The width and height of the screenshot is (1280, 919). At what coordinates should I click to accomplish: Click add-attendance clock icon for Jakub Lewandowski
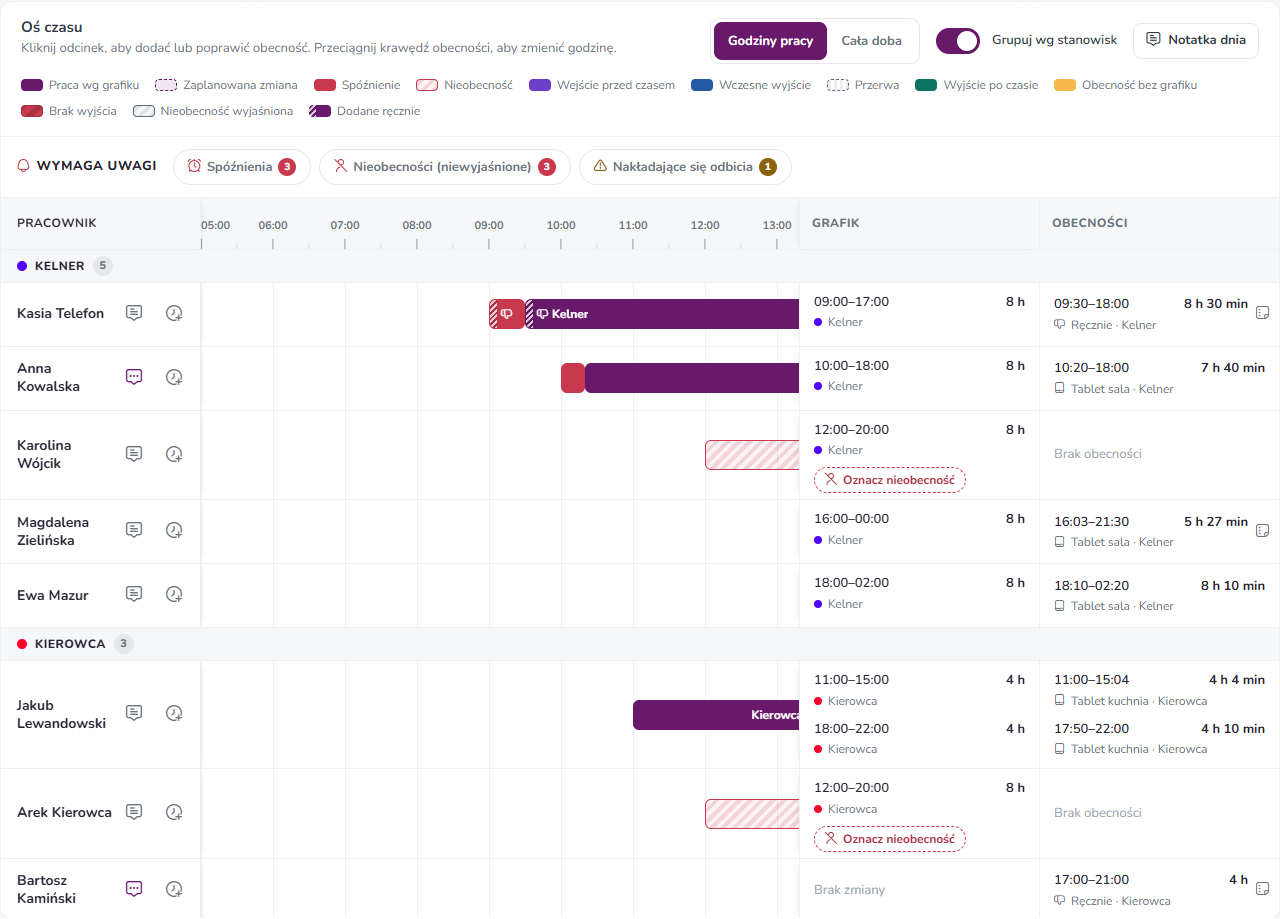174,713
